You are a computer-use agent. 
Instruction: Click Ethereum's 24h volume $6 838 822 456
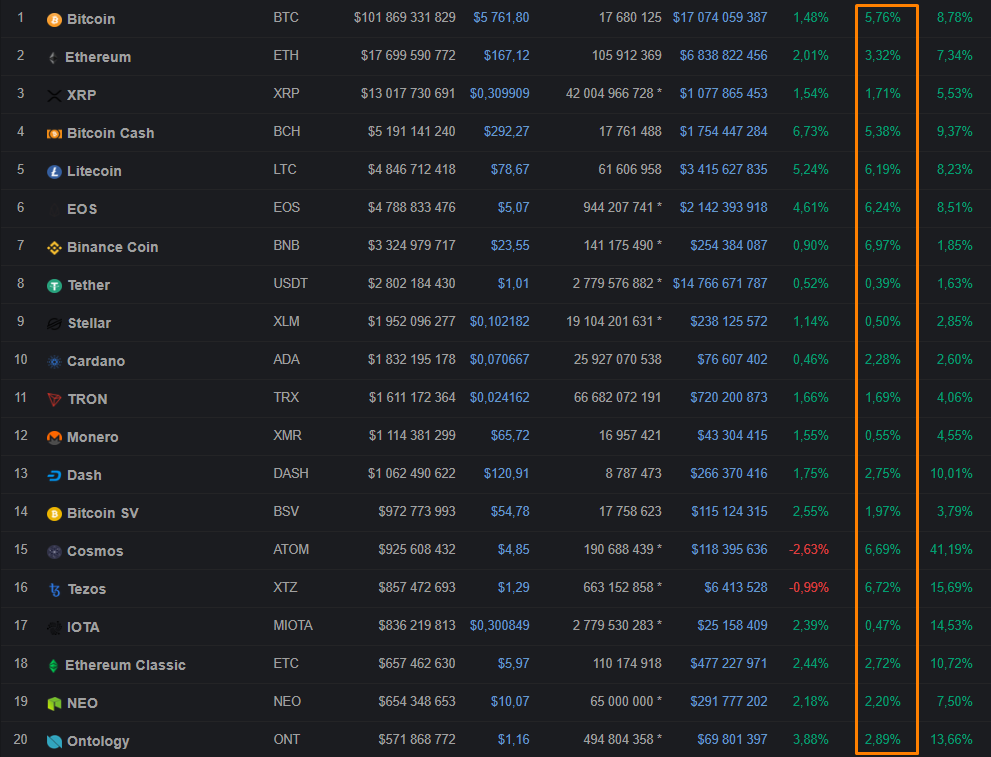click(x=720, y=56)
